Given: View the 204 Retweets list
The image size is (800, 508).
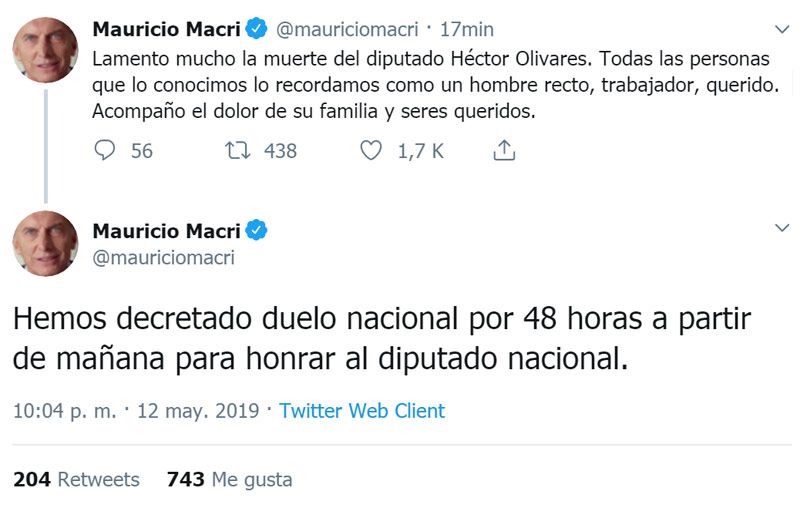Looking at the screenshot, I should [76, 480].
